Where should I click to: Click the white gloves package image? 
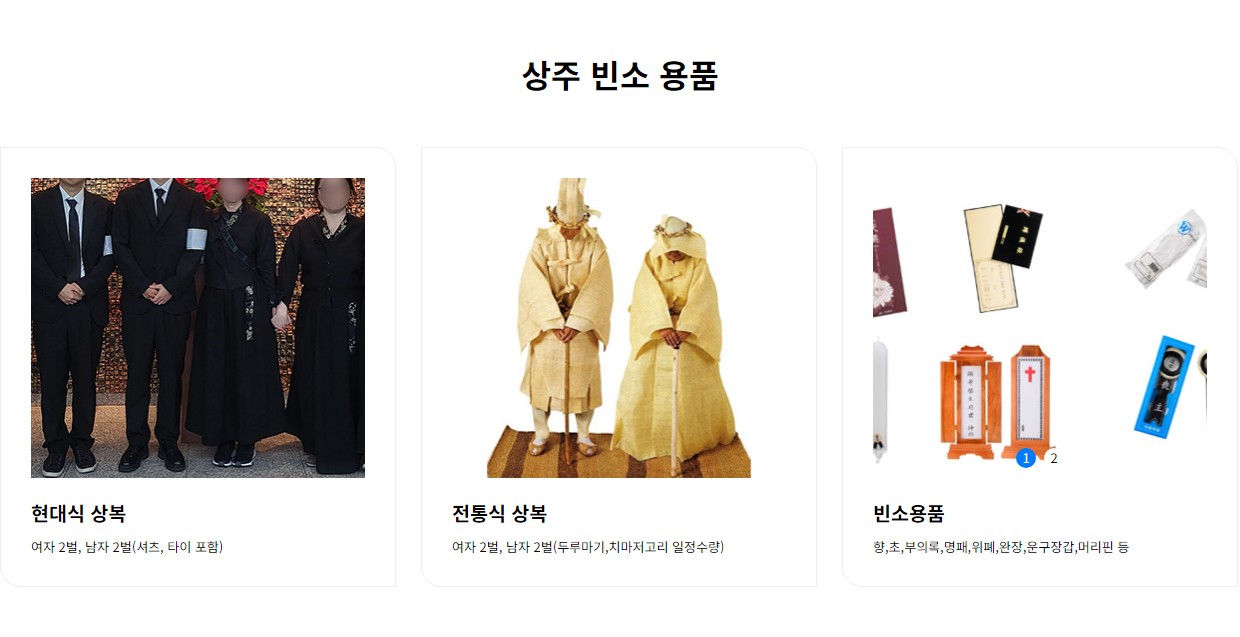coord(1167,250)
